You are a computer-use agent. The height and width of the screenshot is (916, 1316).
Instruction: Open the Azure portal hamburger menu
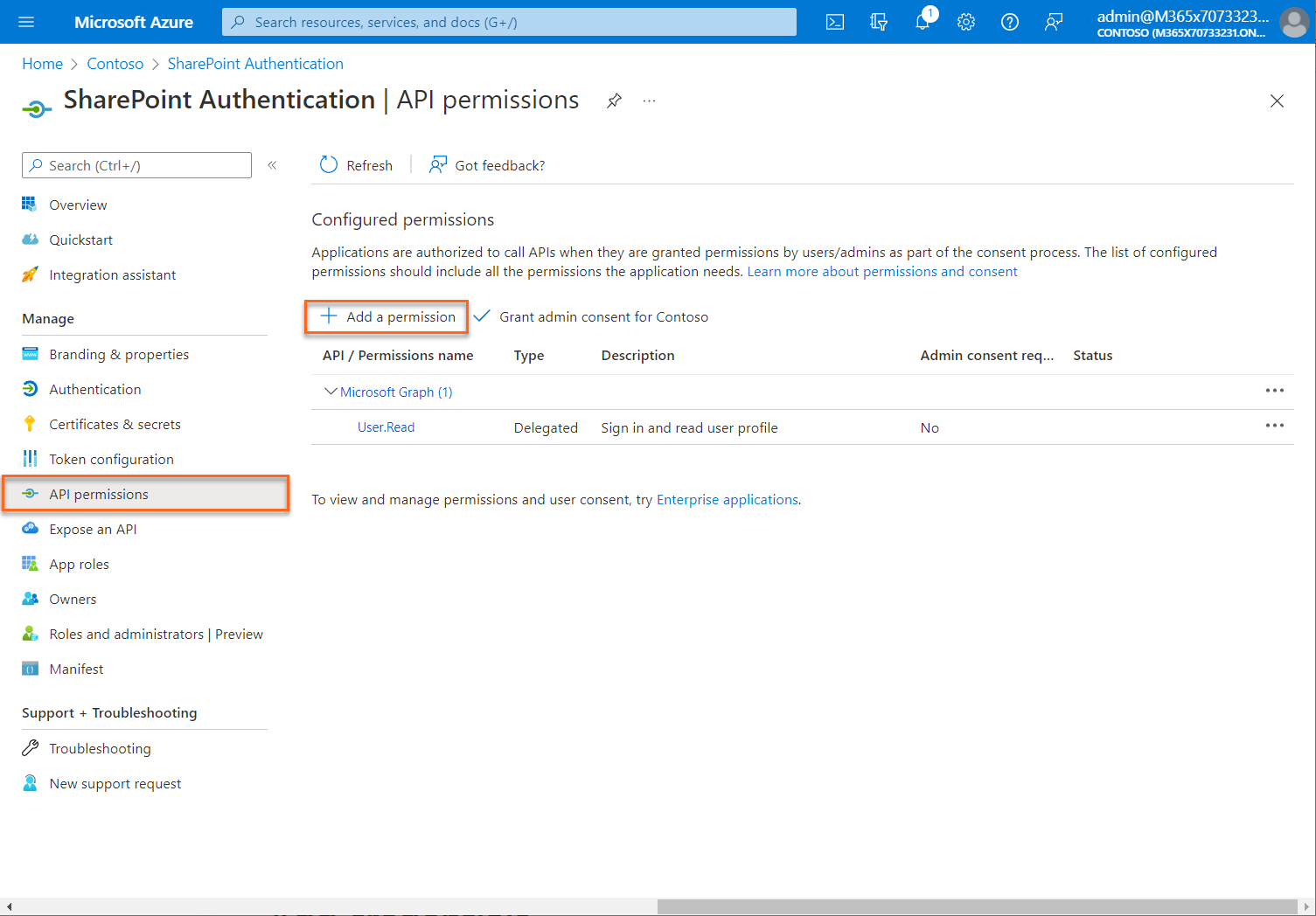point(25,22)
